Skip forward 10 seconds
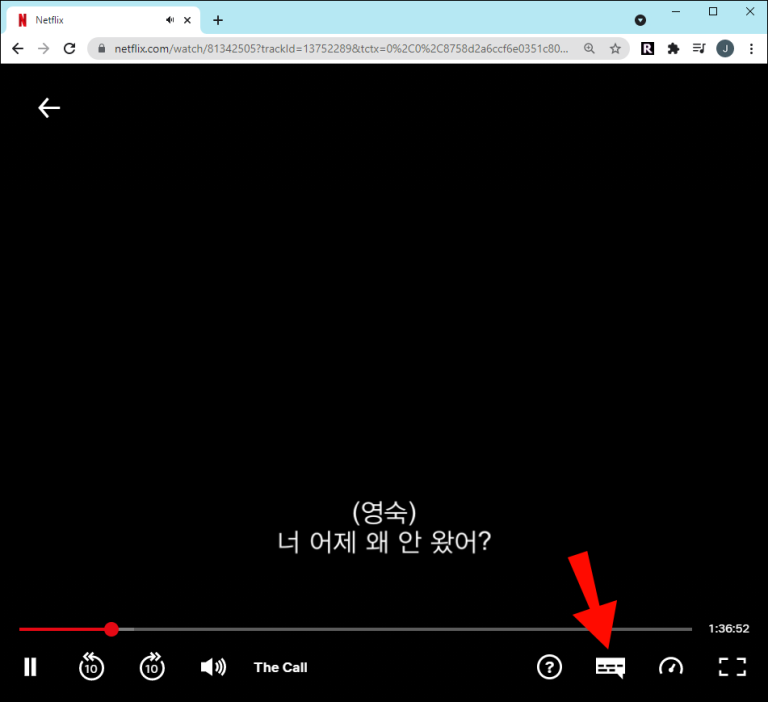768x702 pixels. pos(152,666)
